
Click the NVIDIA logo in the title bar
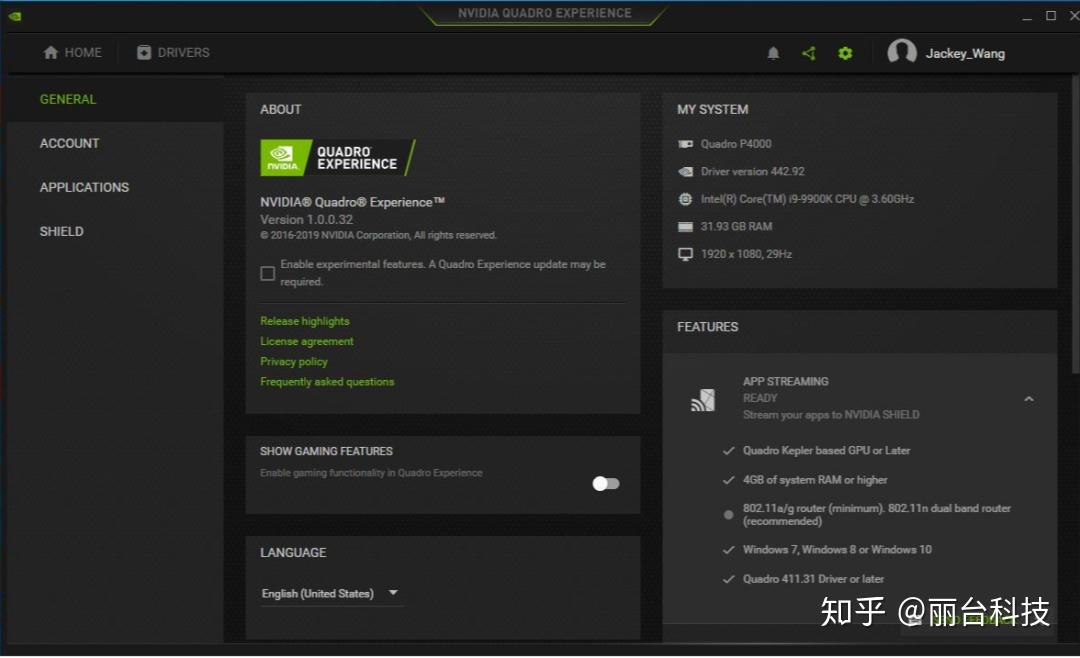(14, 16)
